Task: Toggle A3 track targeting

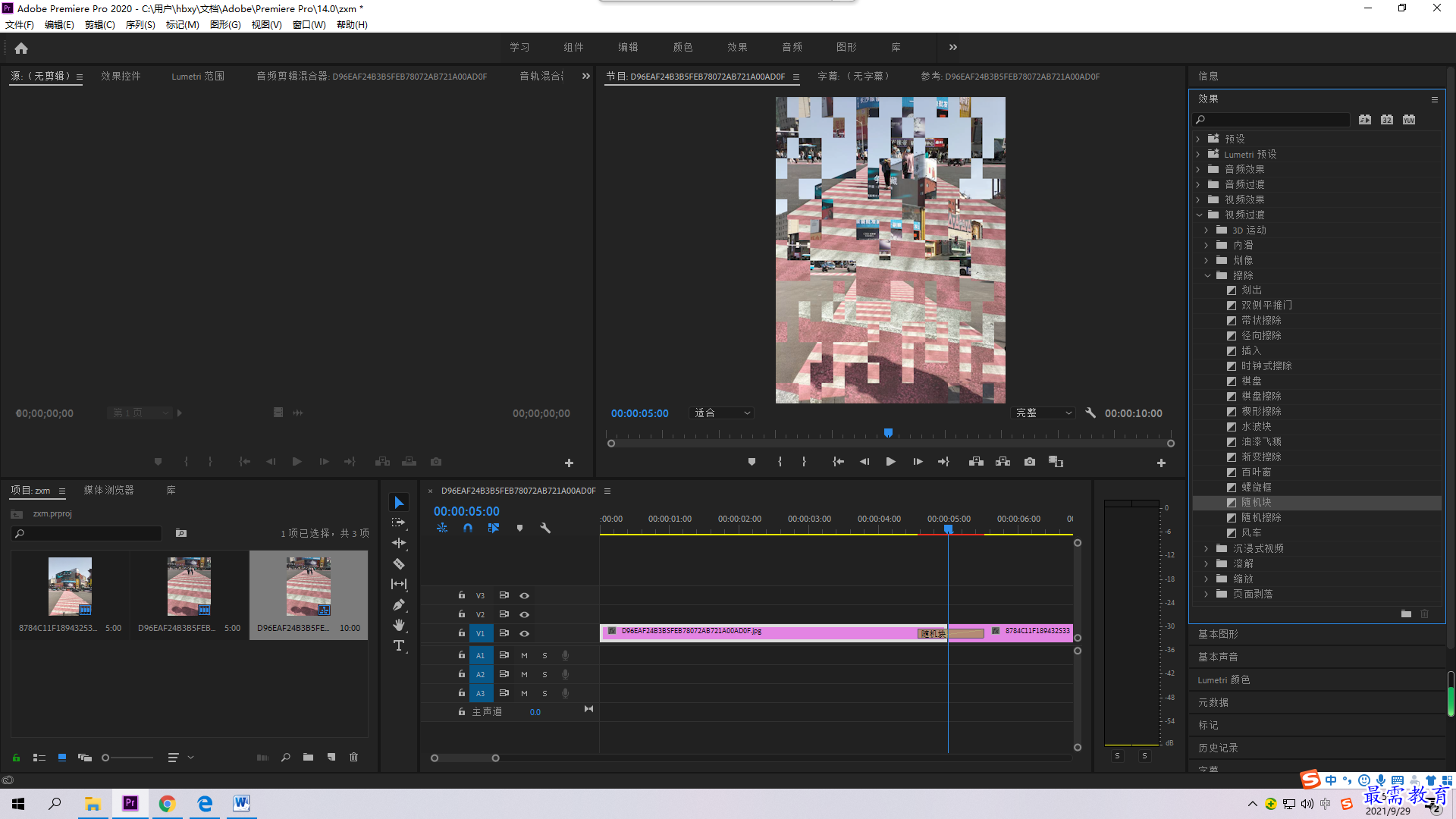Action: 481,693
